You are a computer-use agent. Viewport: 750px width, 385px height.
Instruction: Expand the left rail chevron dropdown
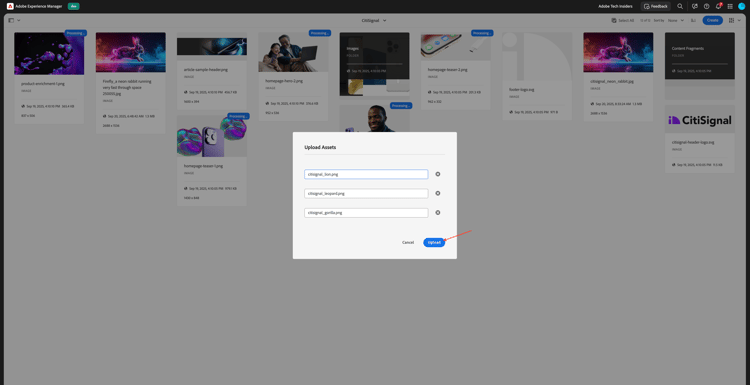coord(19,20)
